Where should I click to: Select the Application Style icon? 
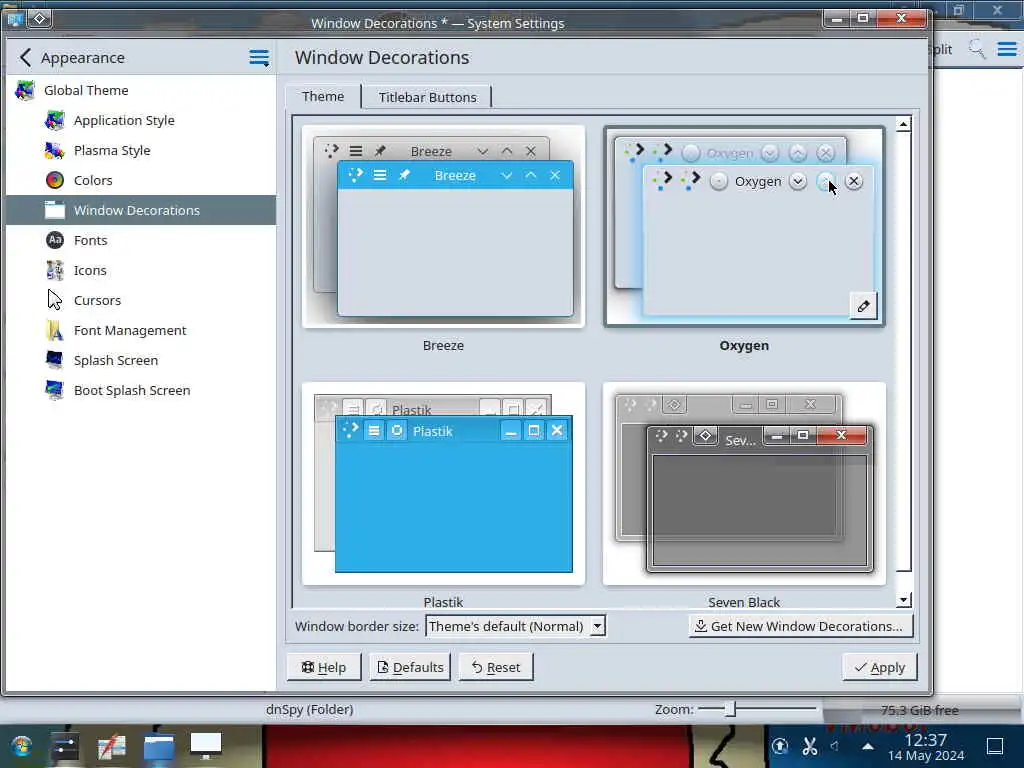click(x=55, y=120)
